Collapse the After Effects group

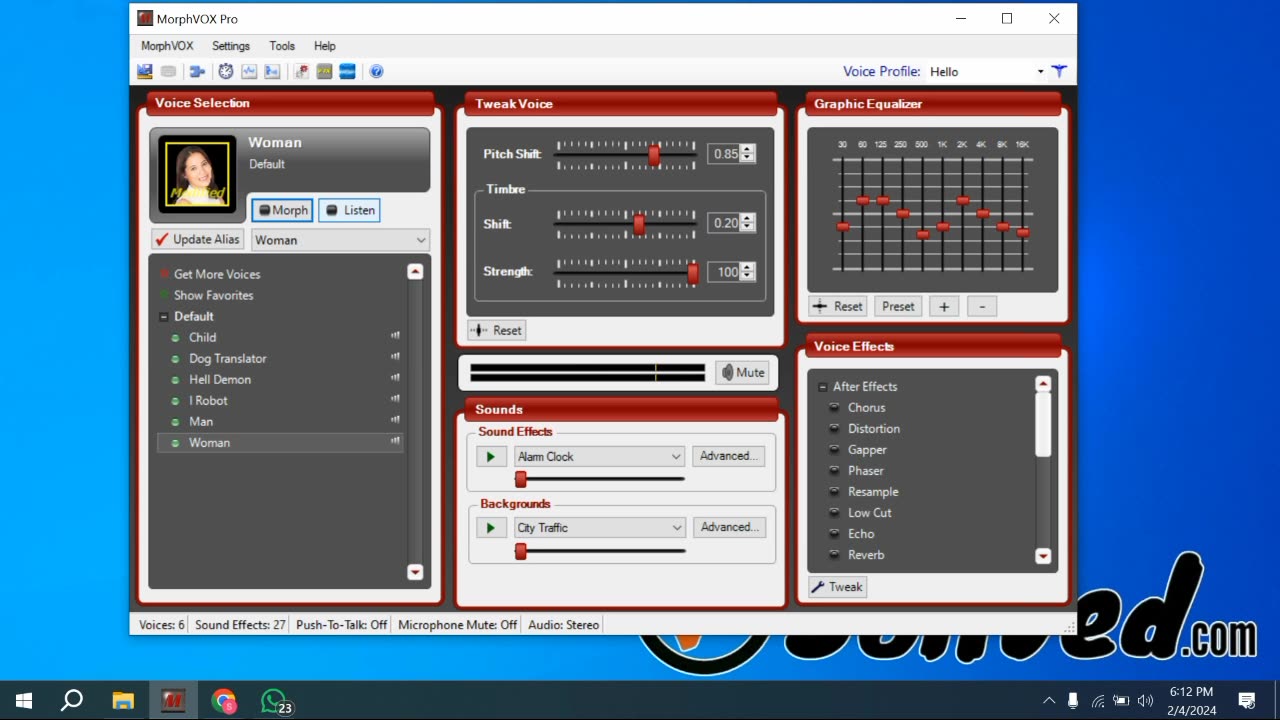point(822,387)
